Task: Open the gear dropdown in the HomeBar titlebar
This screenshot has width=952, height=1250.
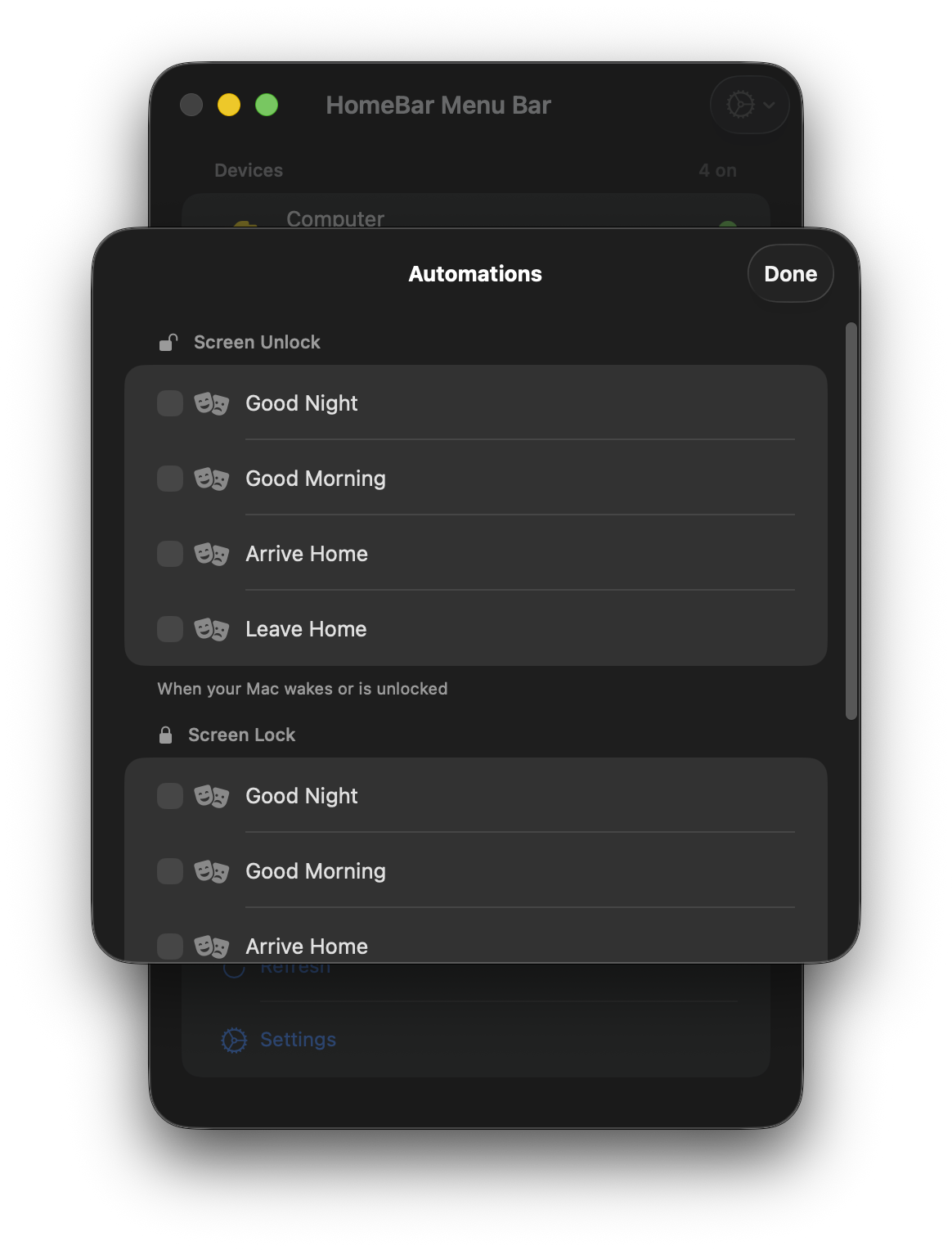Action: [748, 105]
